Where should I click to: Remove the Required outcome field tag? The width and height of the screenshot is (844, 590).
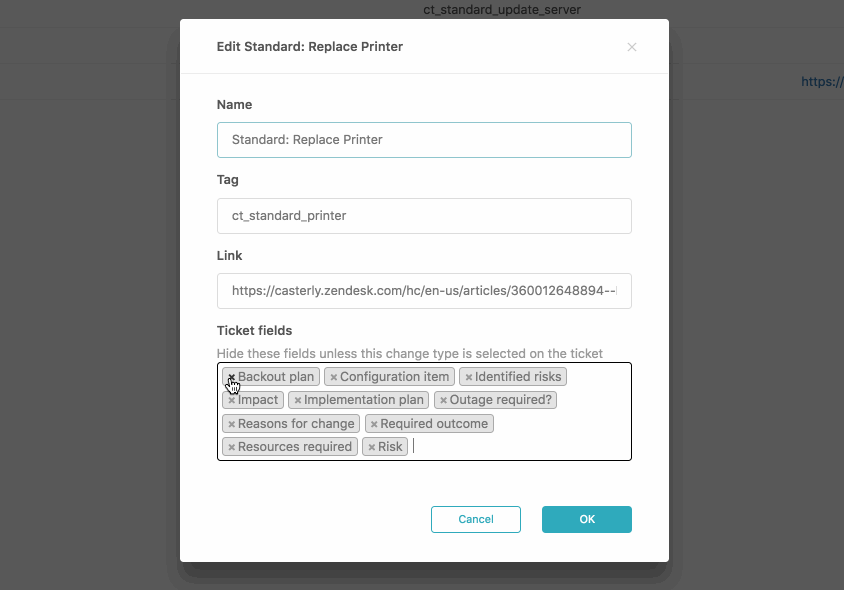[374, 424]
